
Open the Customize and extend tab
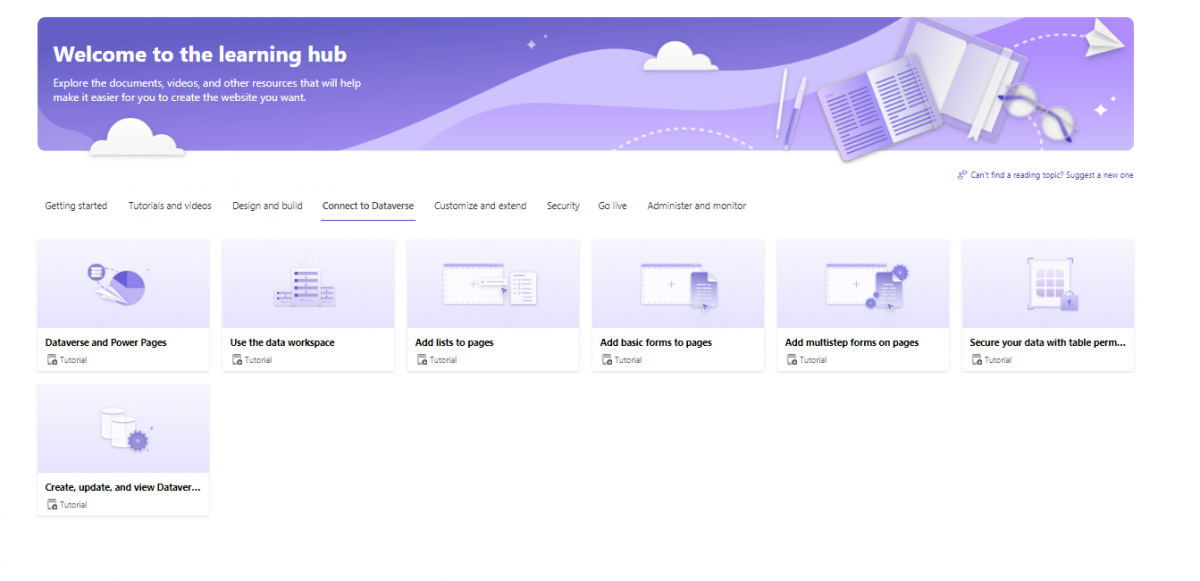pyautogui.click(x=480, y=205)
